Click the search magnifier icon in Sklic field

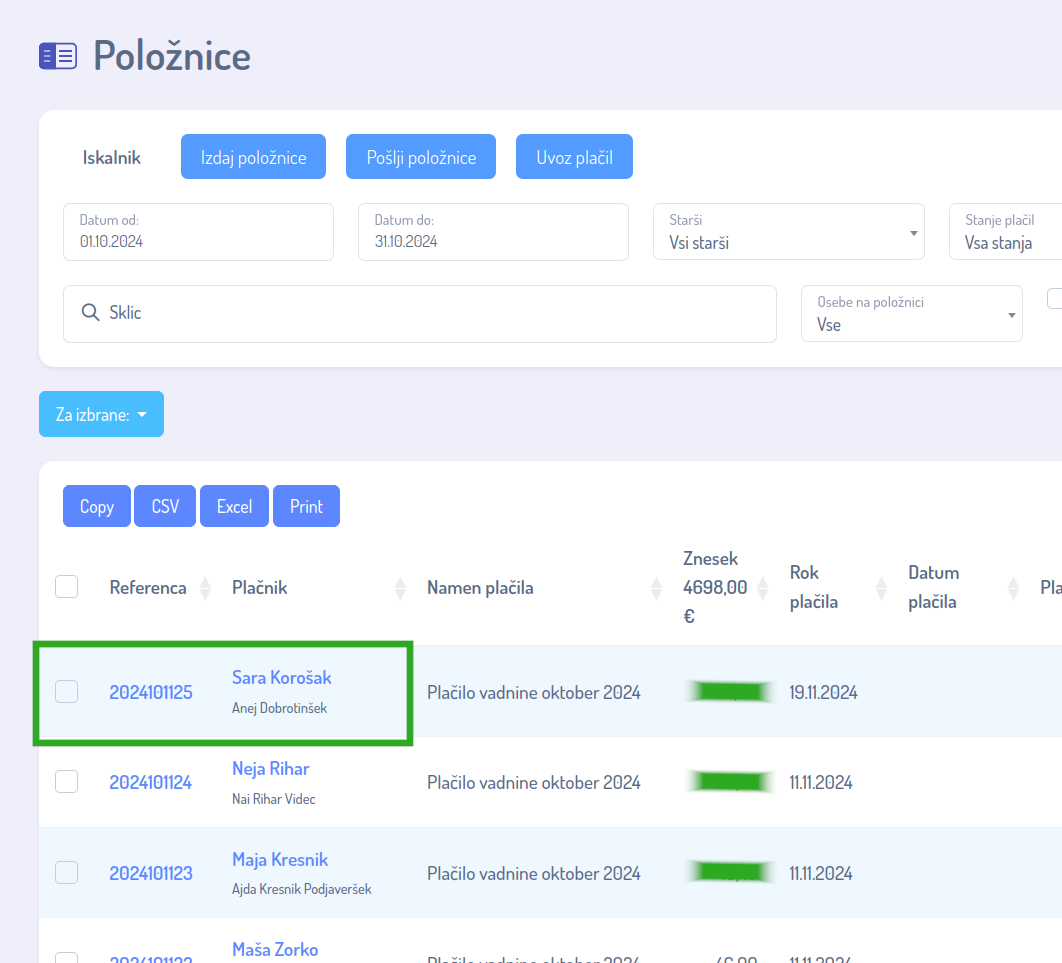pos(90,313)
